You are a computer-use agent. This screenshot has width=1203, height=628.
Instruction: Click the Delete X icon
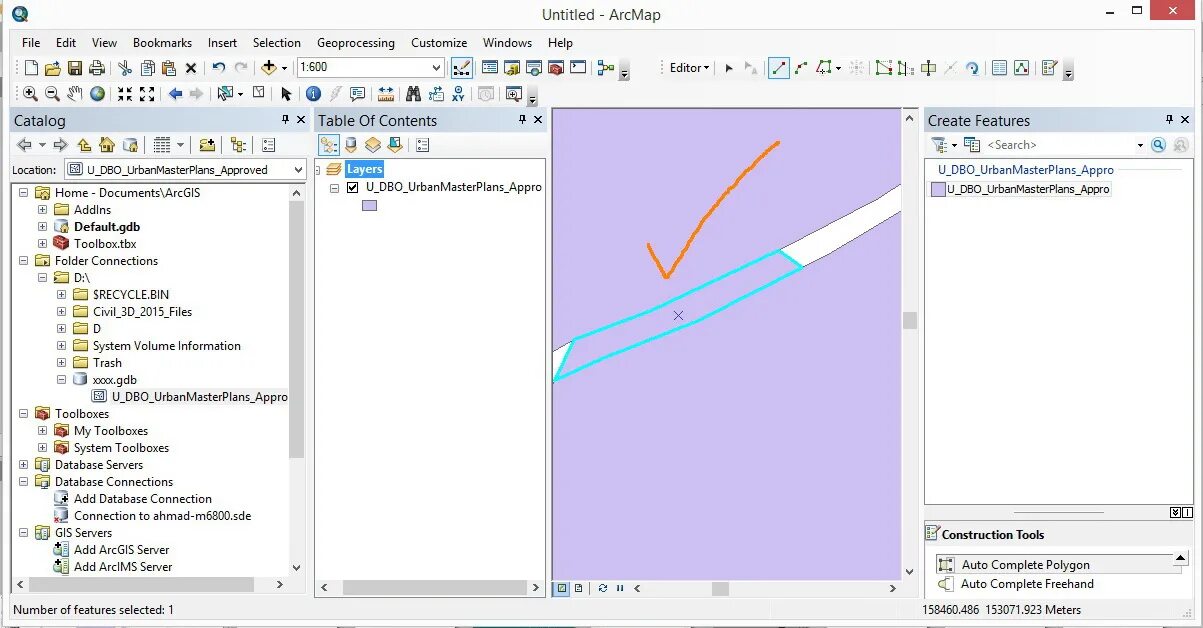[x=191, y=68]
